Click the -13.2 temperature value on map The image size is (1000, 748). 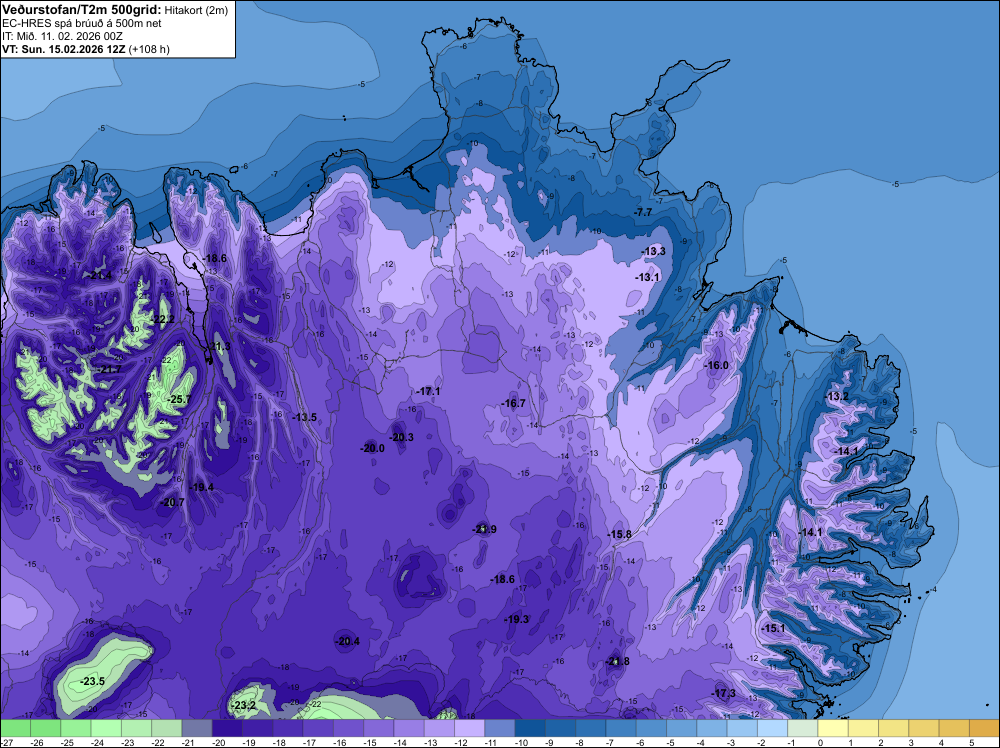(x=837, y=396)
